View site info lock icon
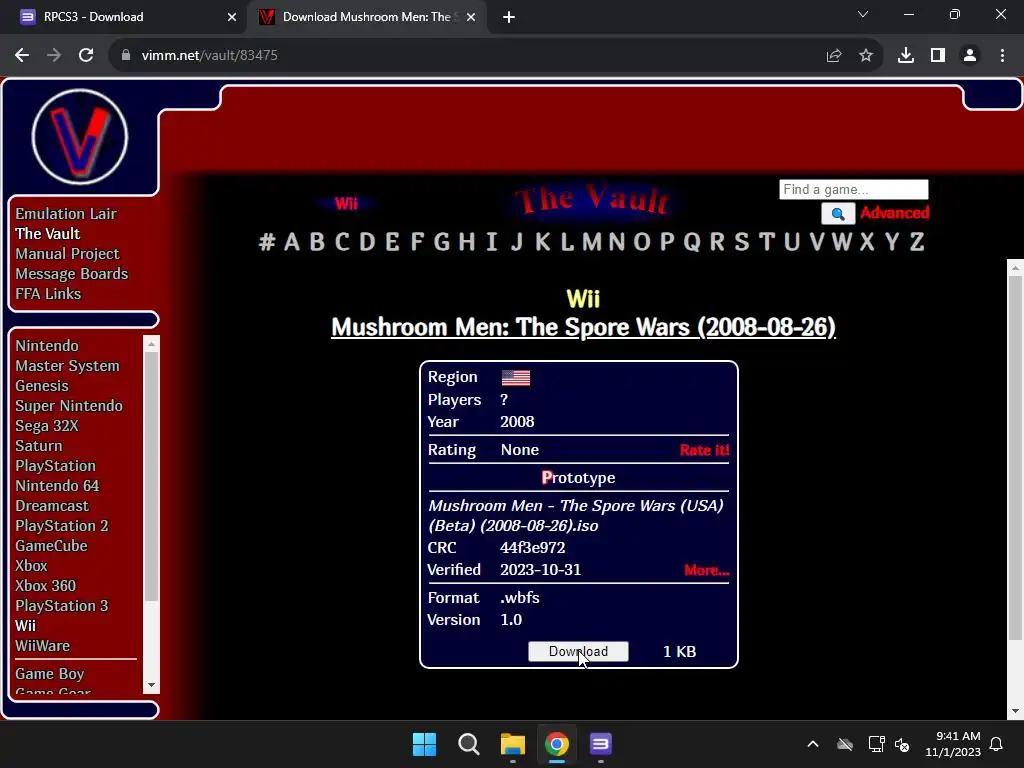 [x=126, y=56]
